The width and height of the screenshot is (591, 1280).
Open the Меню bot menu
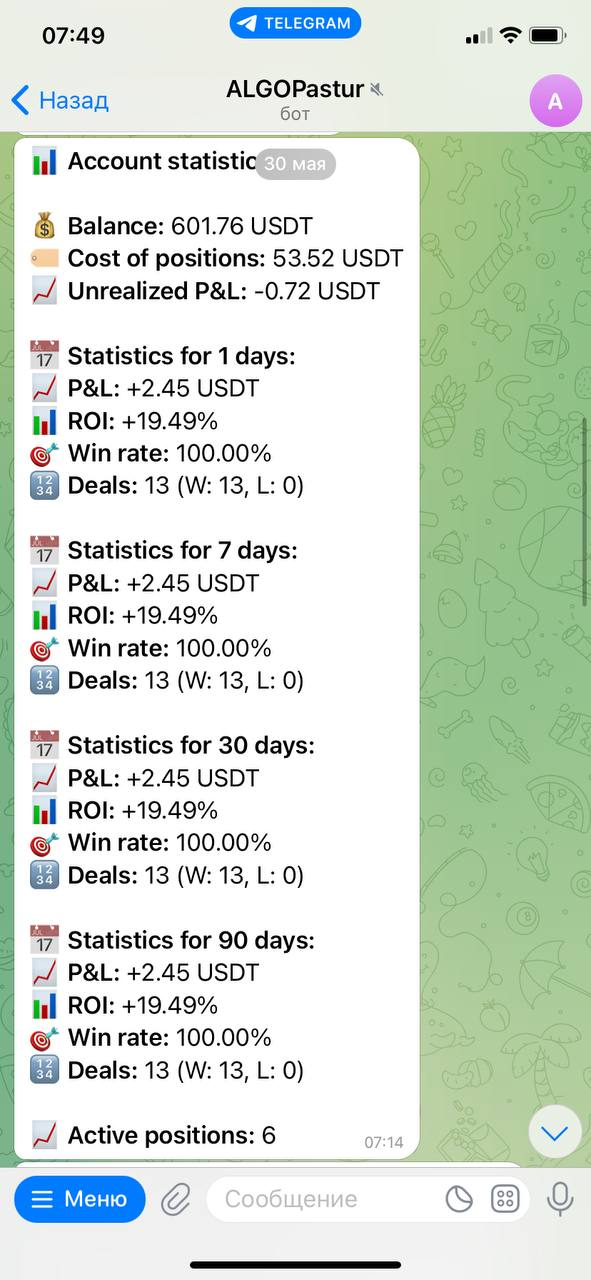pos(80,1199)
